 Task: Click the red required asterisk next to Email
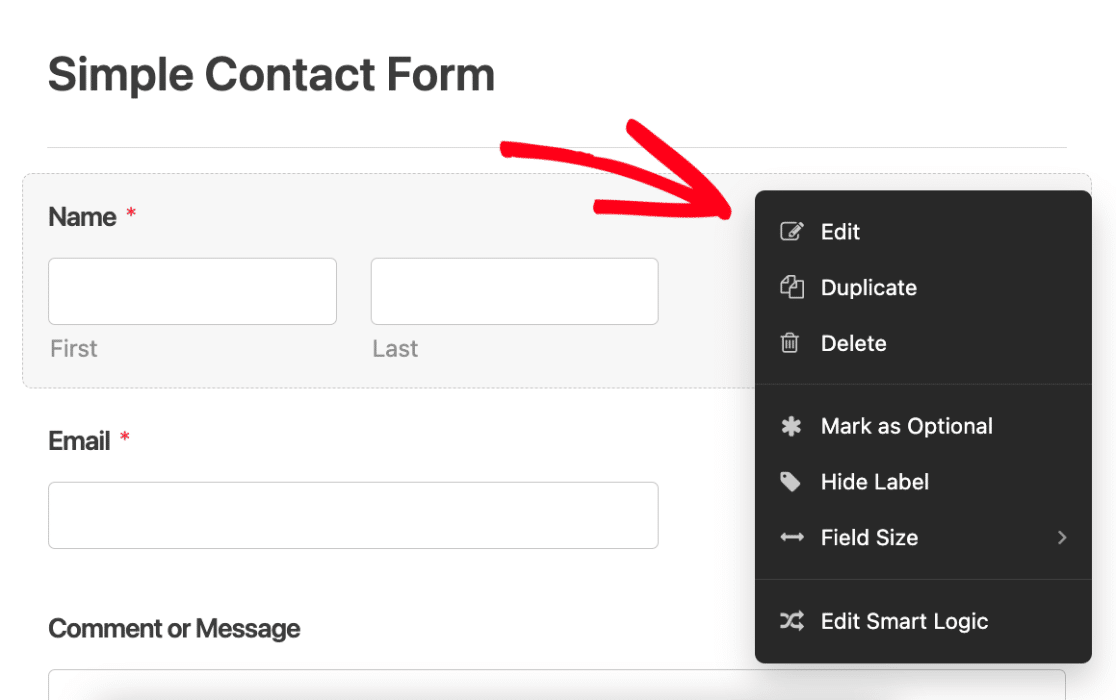coord(124,436)
